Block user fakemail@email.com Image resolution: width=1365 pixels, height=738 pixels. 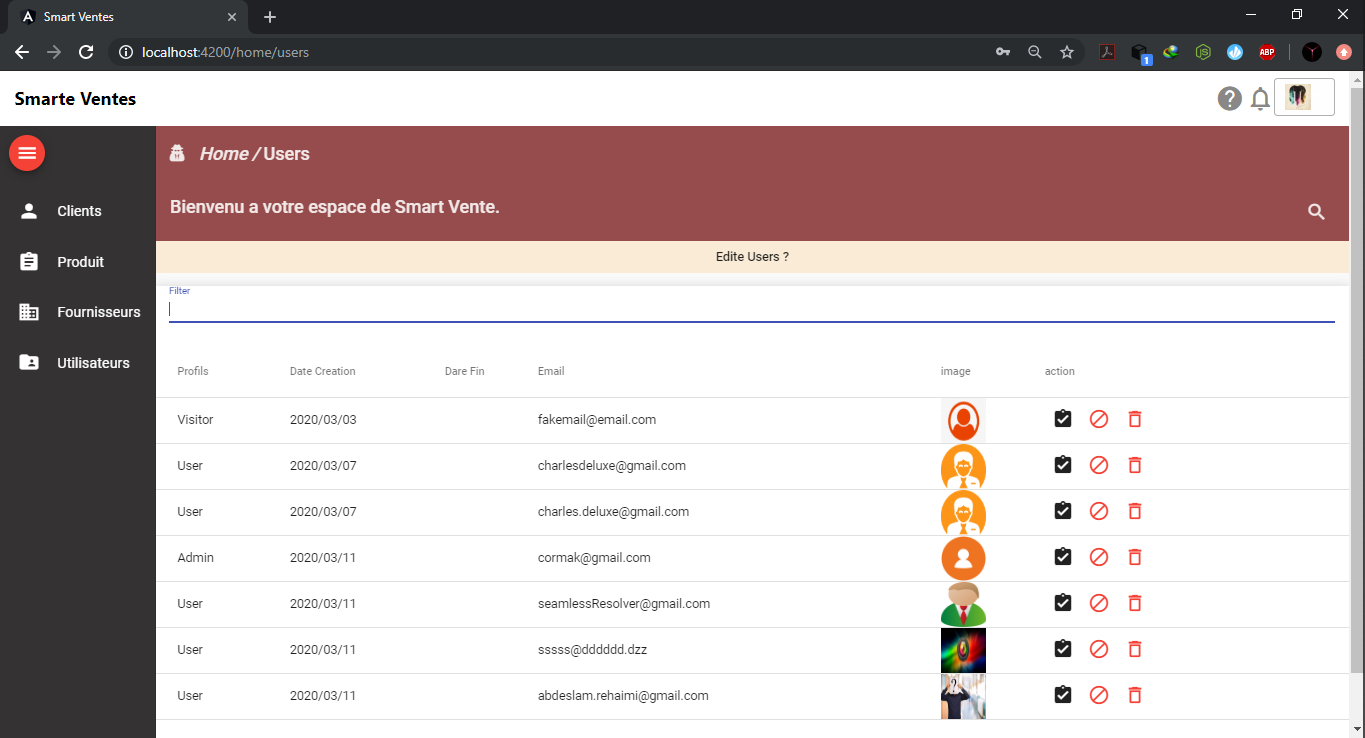pos(1099,419)
